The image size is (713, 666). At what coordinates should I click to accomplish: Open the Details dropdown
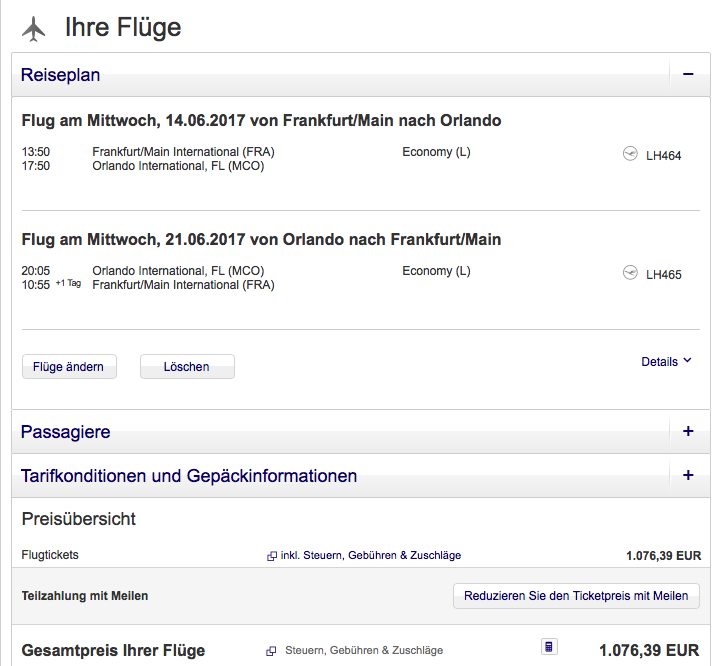pos(666,362)
